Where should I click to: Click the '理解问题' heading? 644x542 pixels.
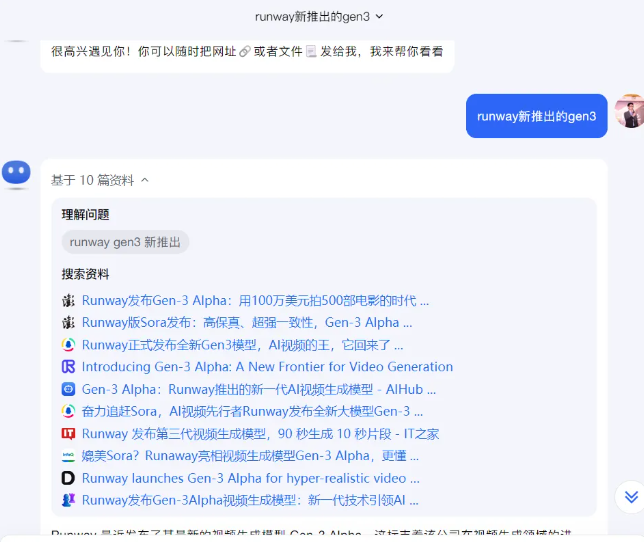(85, 214)
